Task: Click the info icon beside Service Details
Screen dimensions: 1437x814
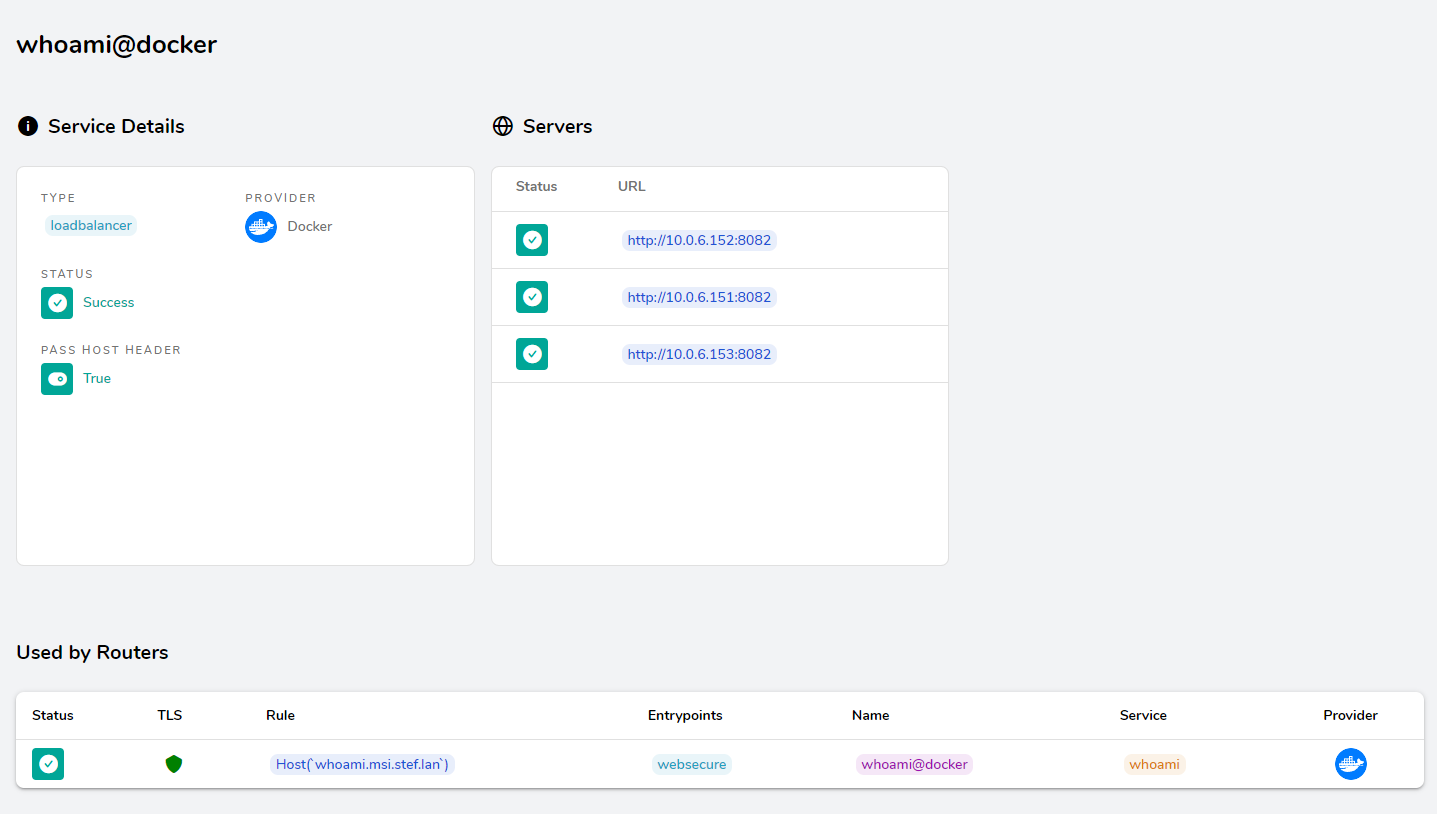Action: pyautogui.click(x=28, y=126)
